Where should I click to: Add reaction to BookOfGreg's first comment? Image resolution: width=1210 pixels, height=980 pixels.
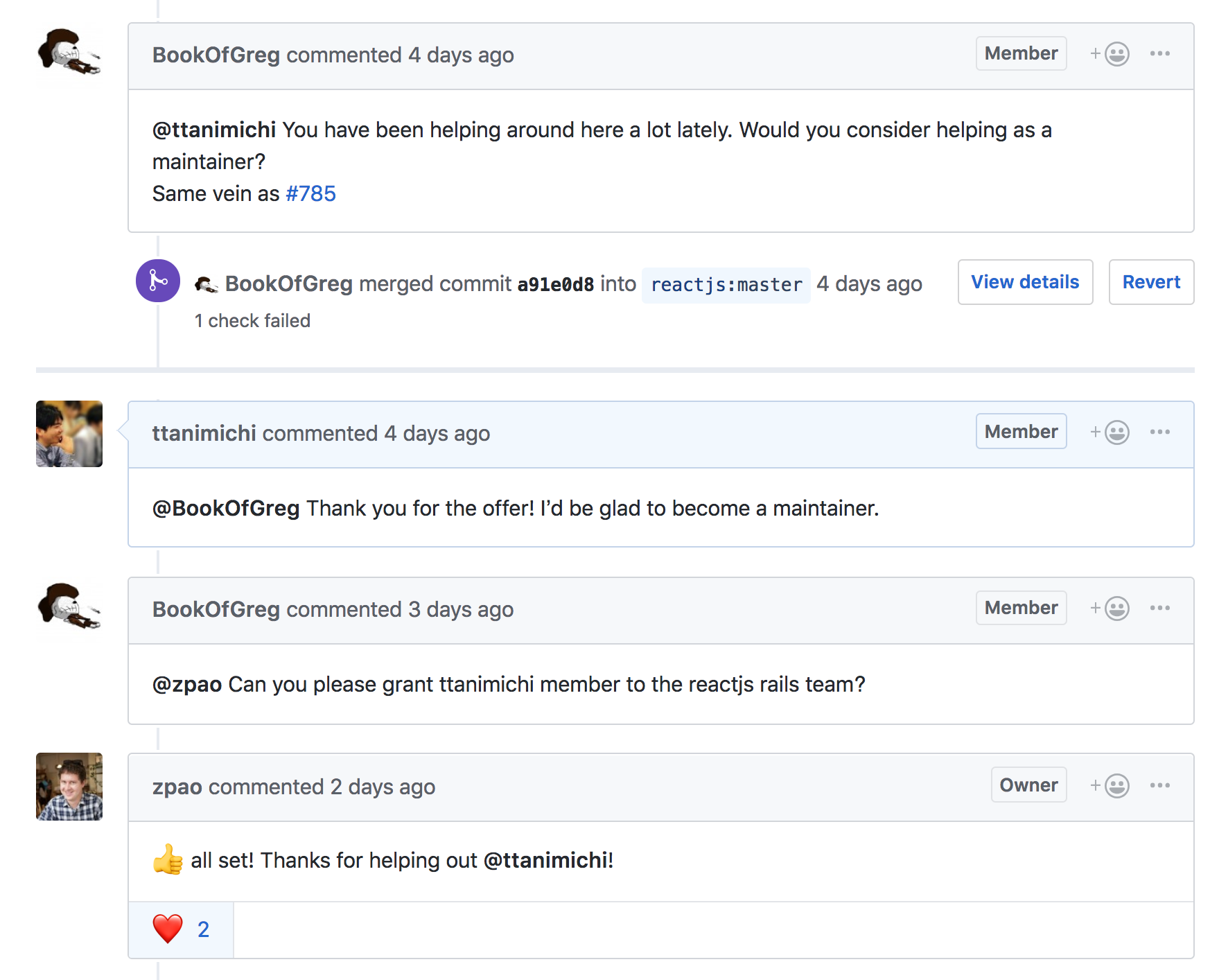point(1110,54)
